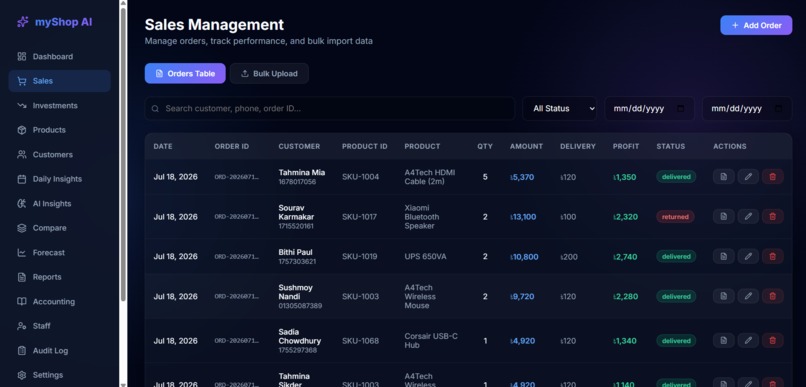The image size is (806, 387).
Task: Click the Compare layers icon
Action: [x=22, y=228]
